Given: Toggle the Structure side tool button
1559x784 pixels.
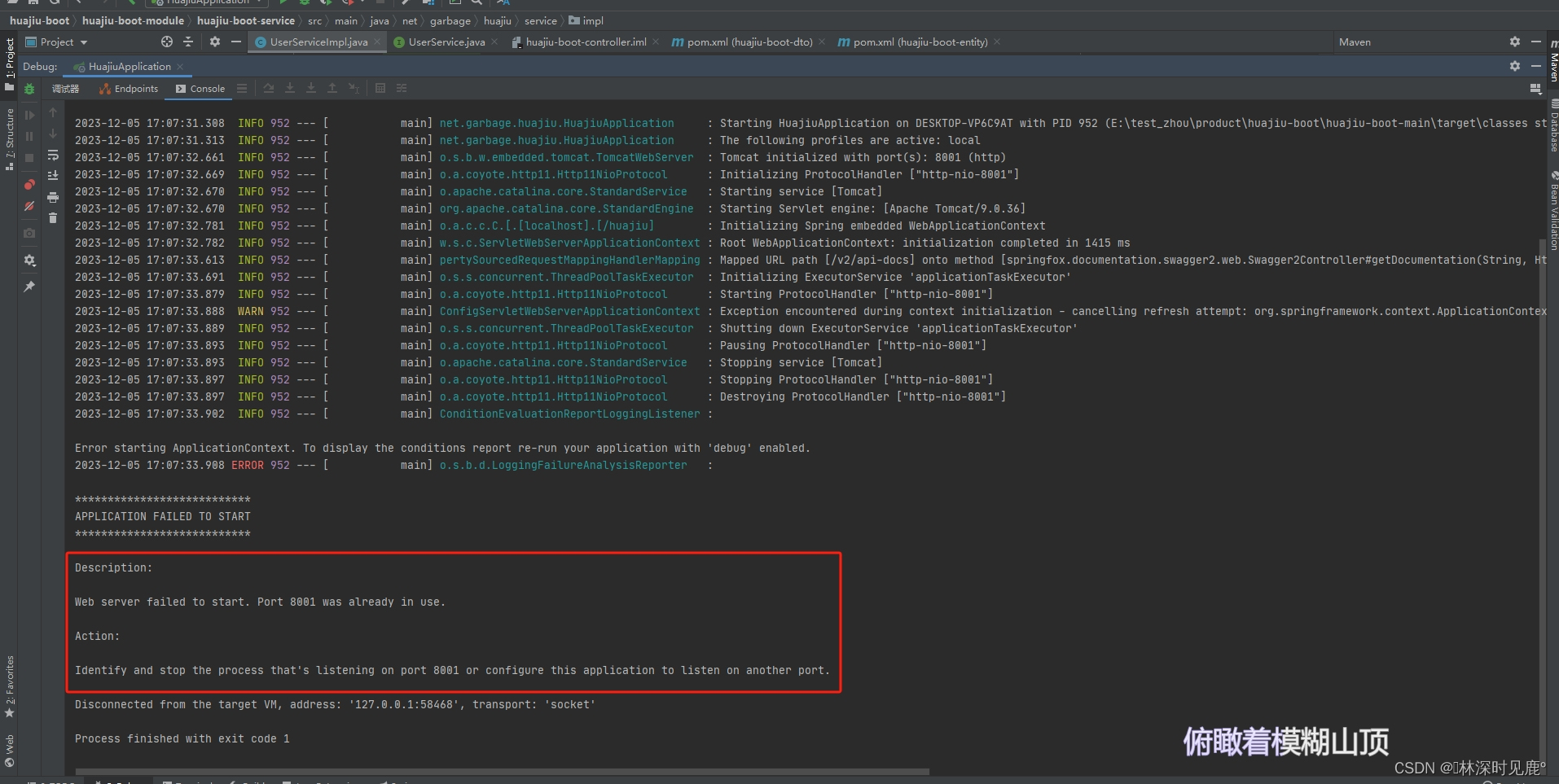Looking at the screenshot, I should point(10,139).
